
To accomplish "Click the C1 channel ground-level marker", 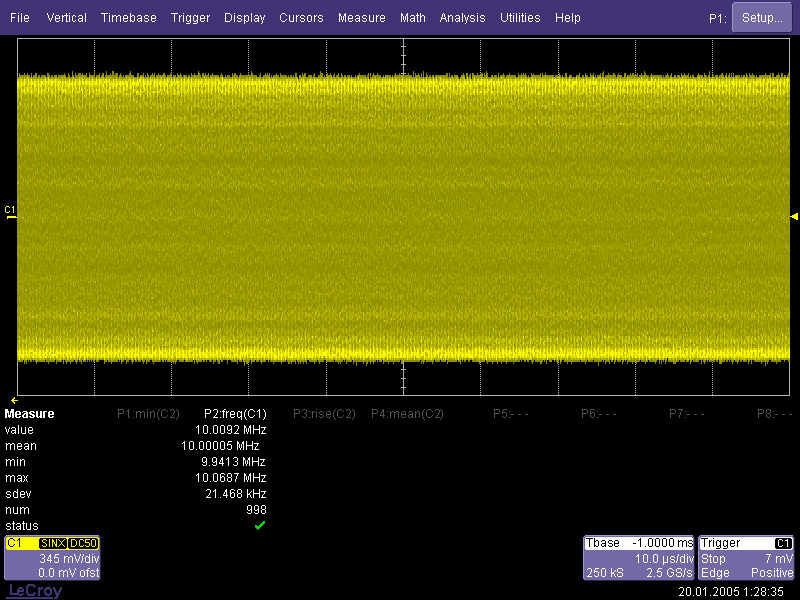I will 10,211.
